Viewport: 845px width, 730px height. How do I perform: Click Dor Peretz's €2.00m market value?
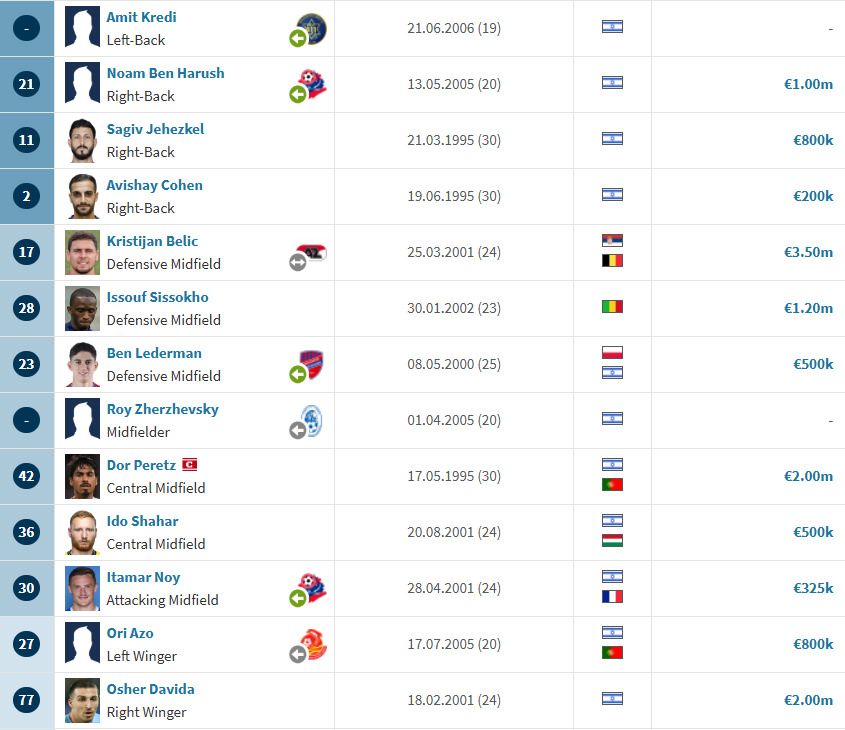(x=808, y=476)
